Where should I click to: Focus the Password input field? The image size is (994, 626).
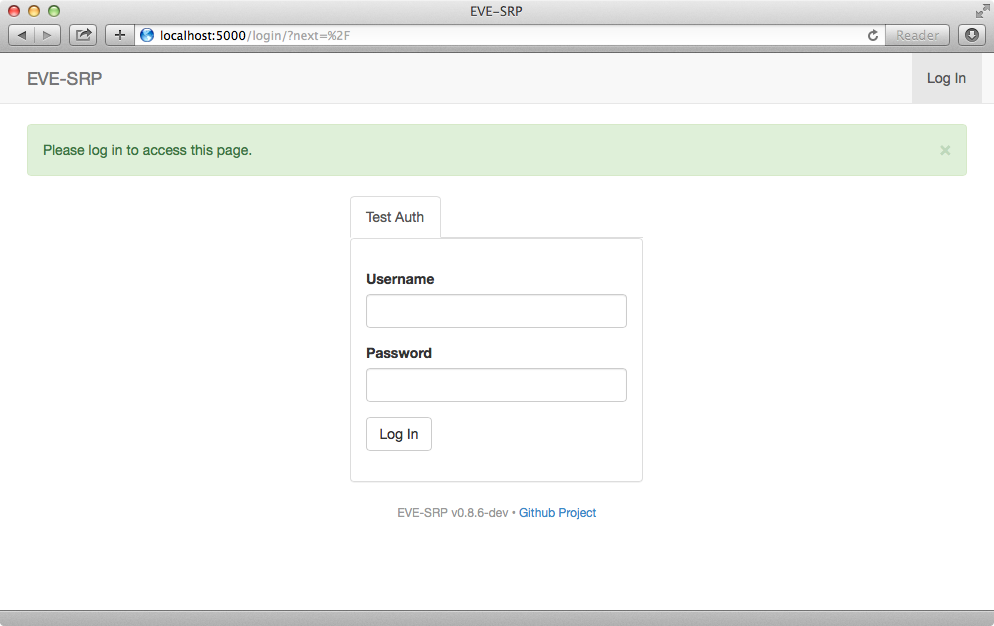coord(496,385)
